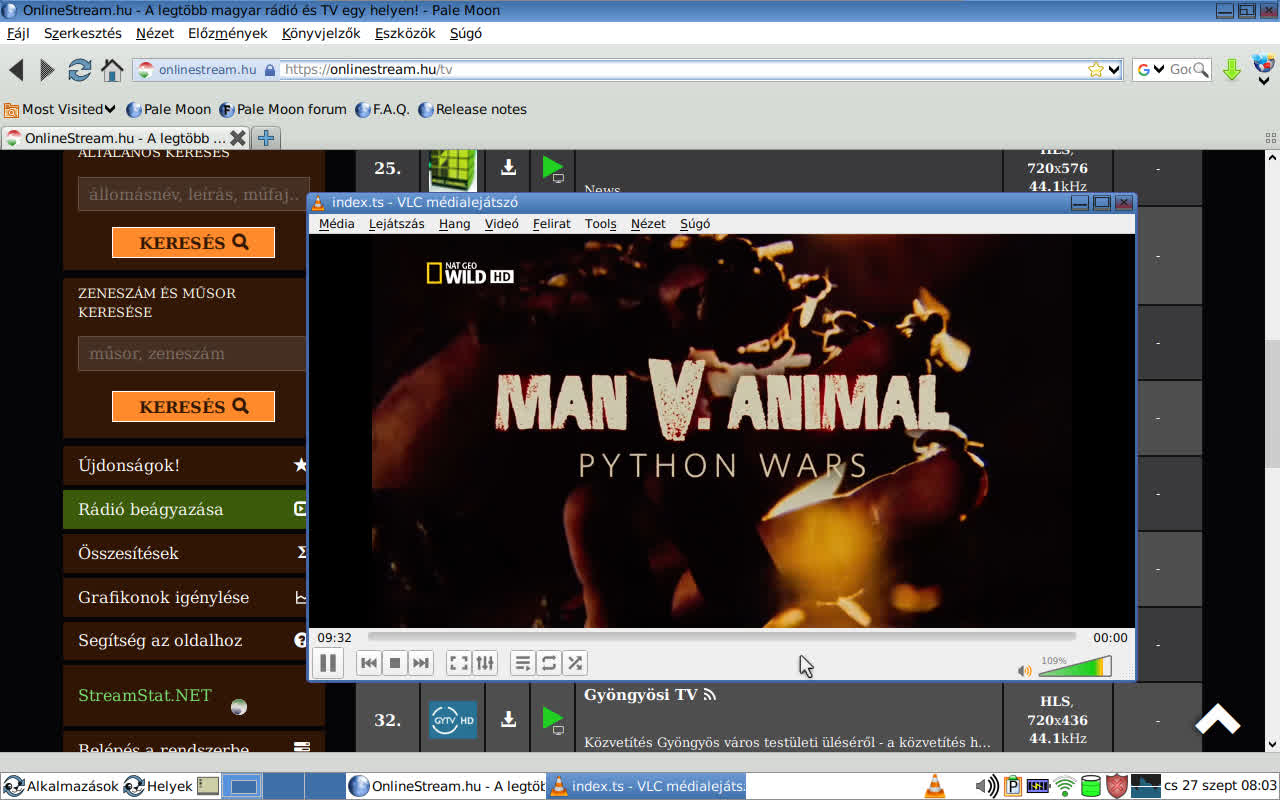Open the StreamStat.NET link
Screen dimensions: 1280x800
145,695
